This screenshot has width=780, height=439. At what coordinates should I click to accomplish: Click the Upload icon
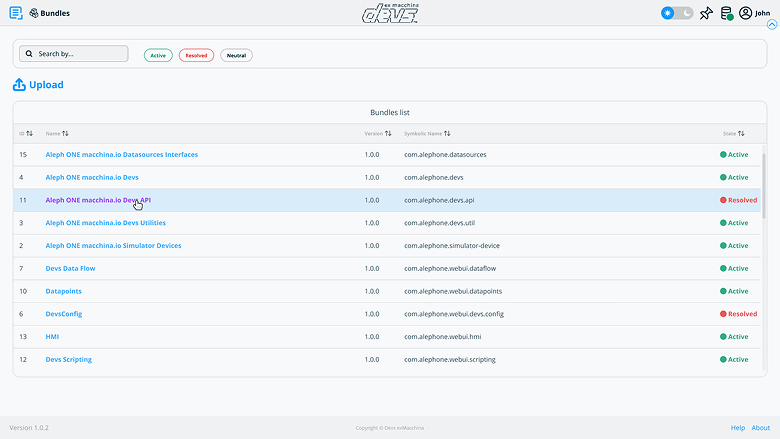[19, 85]
